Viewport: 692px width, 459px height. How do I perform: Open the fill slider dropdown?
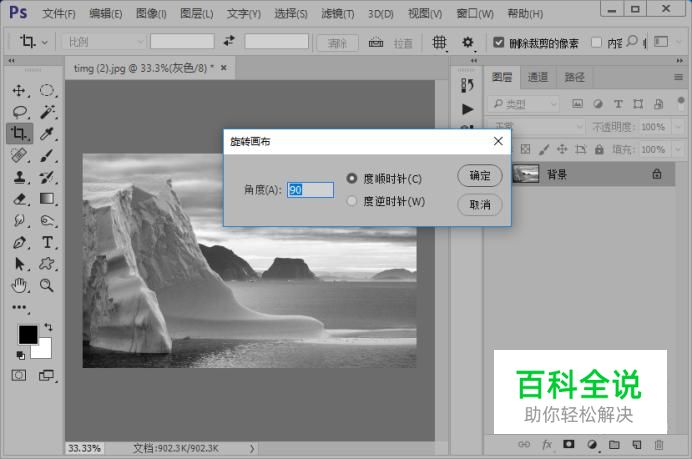678,150
